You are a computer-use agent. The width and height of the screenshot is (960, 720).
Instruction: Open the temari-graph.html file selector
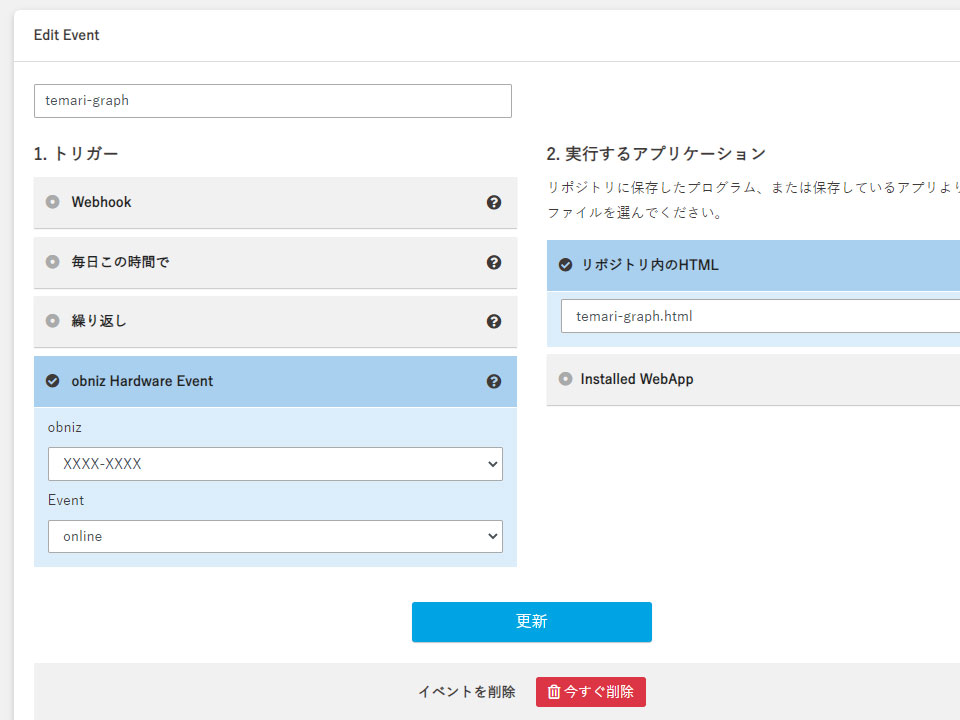[x=760, y=316]
